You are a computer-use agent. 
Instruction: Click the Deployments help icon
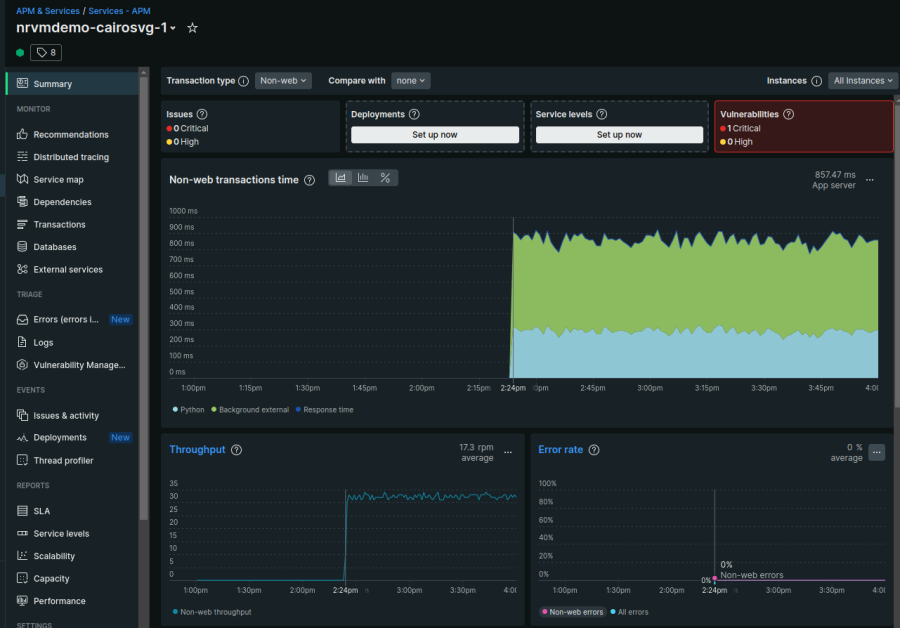tap(414, 114)
